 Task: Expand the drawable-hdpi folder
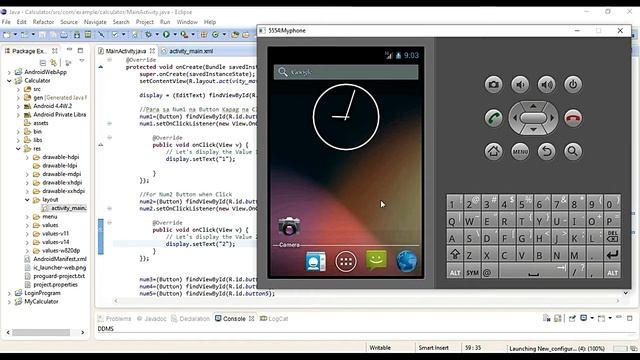point(27,157)
